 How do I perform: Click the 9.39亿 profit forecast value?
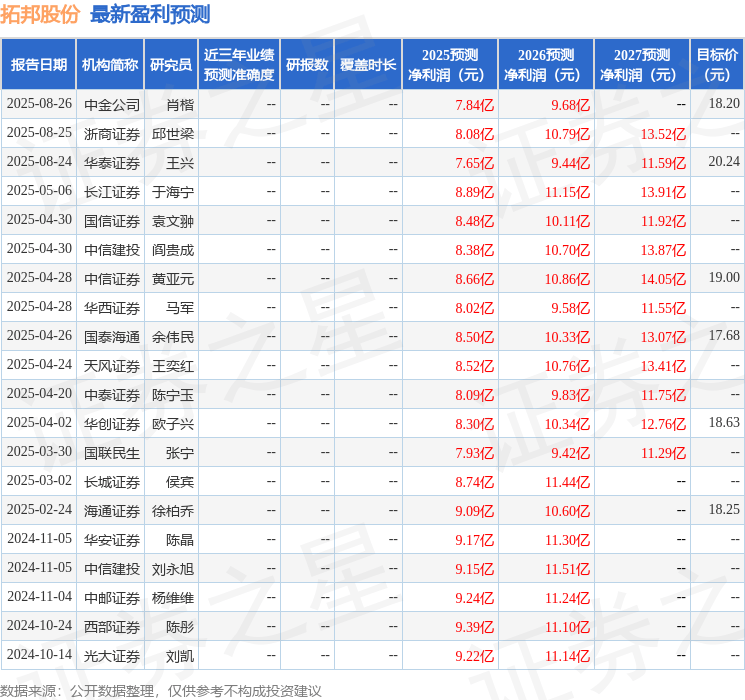point(474,627)
